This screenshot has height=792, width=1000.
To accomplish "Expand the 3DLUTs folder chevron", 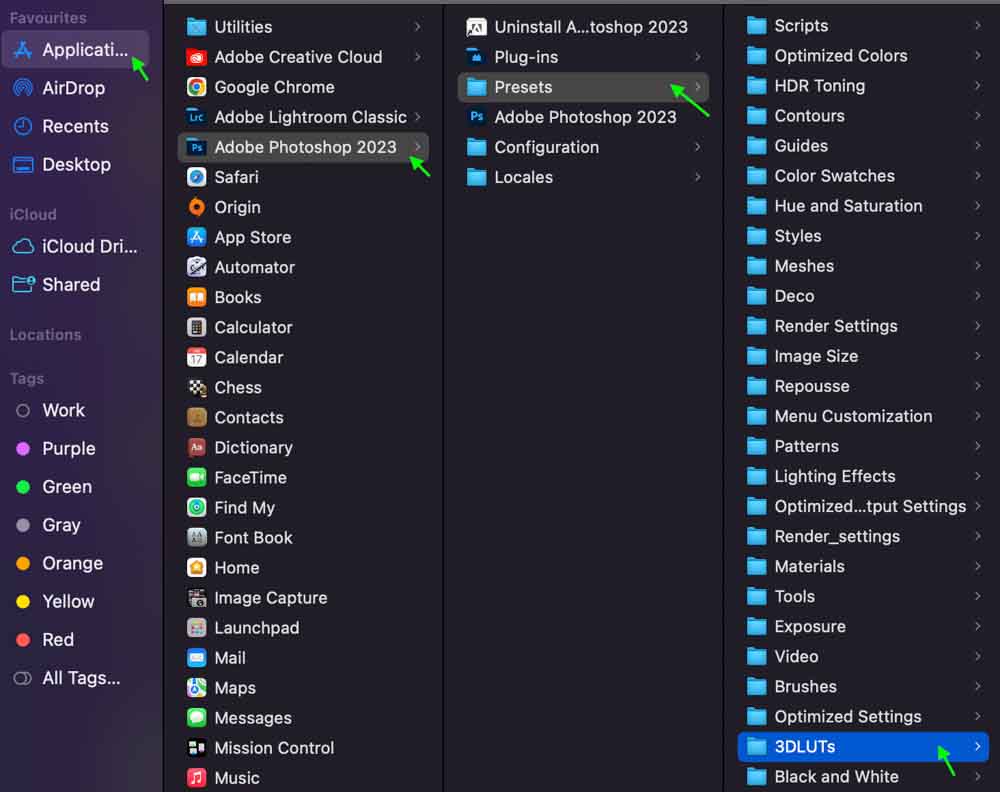I will pyautogui.click(x=977, y=746).
